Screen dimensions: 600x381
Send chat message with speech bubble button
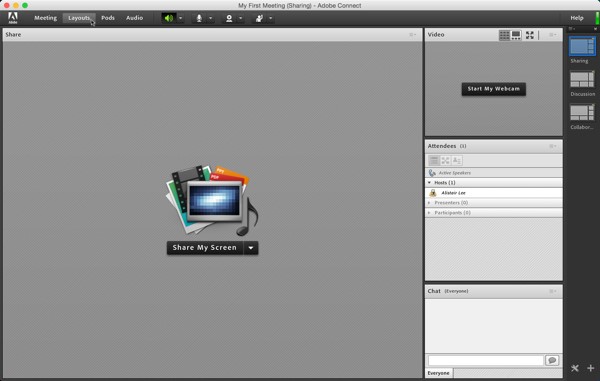552,360
